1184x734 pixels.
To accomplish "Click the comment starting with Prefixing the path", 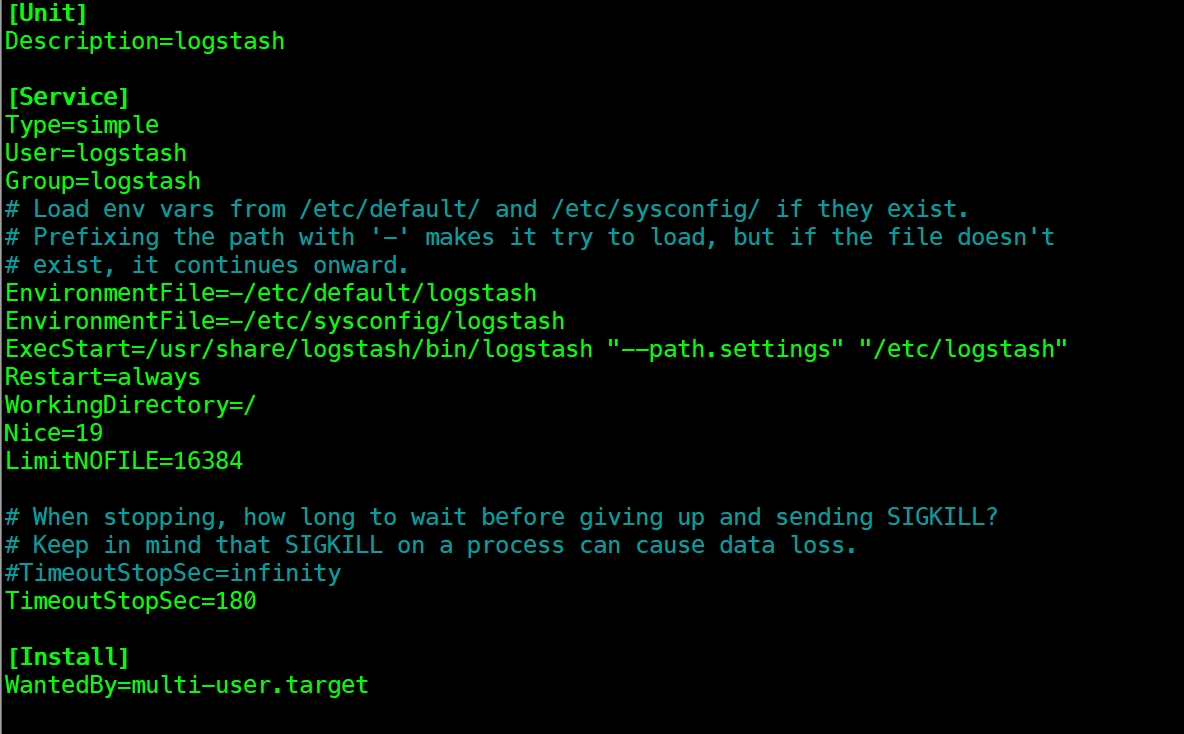I will 529,237.
